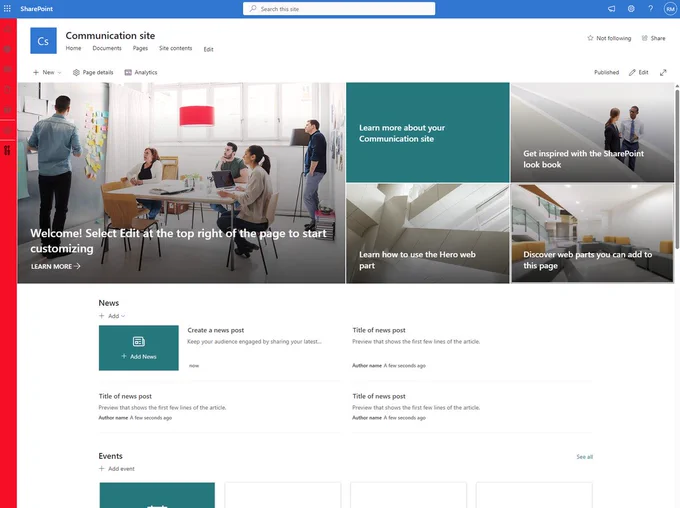Click the Analytics chart icon
The width and height of the screenshot is (680, 508).
pos(128,72)
